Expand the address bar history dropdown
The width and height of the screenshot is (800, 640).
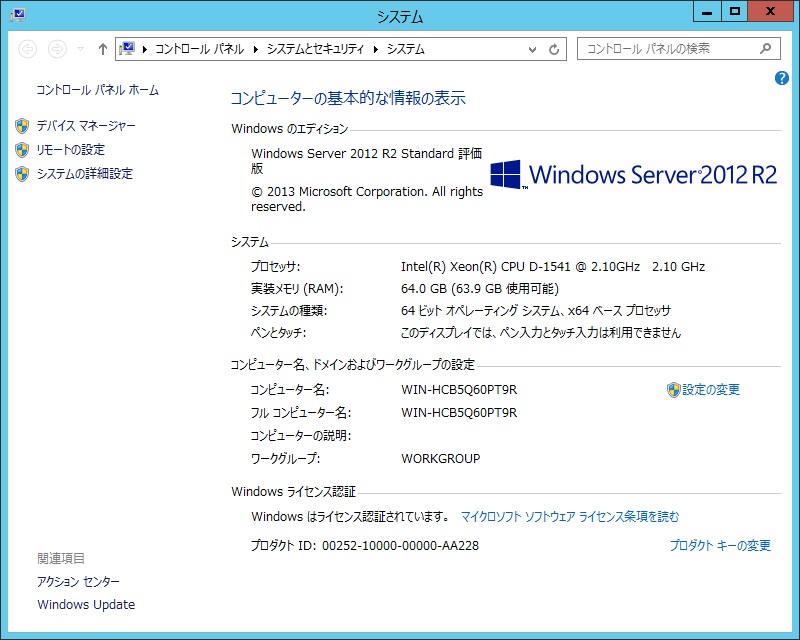pyautogui.click(x=533, y=49)
